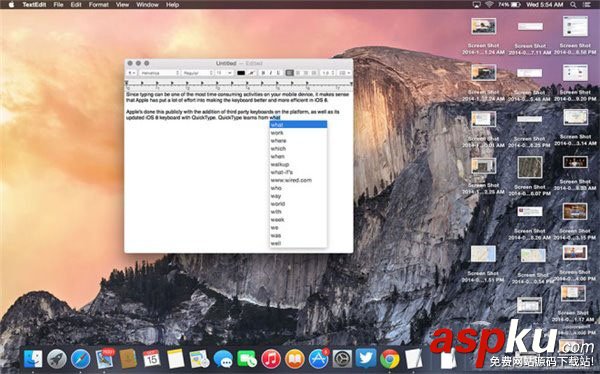Pick 'world' from the completion list
Screen dimensions: 600x374
[x=298, y=204]
